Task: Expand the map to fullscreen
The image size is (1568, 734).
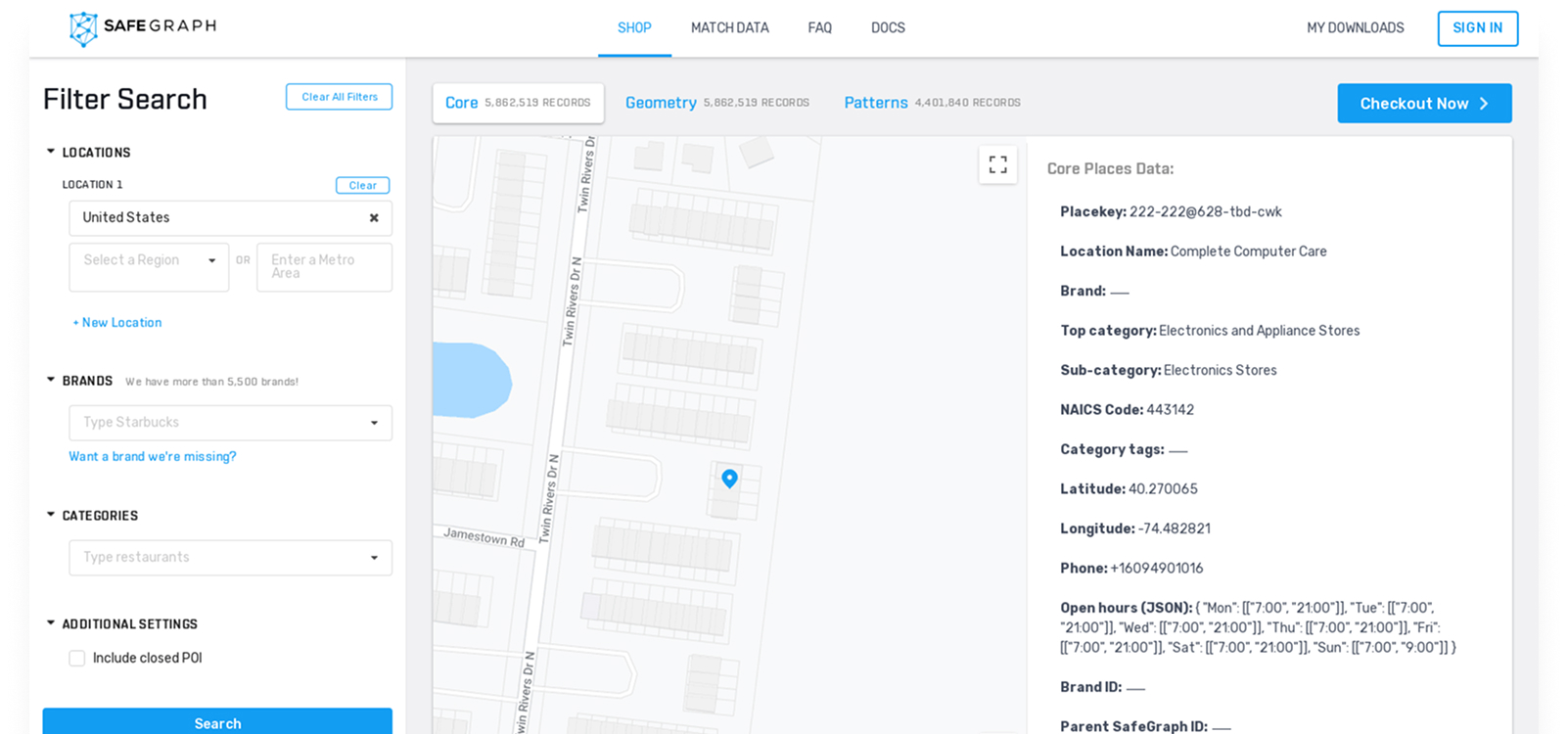Action: point(997,164)
